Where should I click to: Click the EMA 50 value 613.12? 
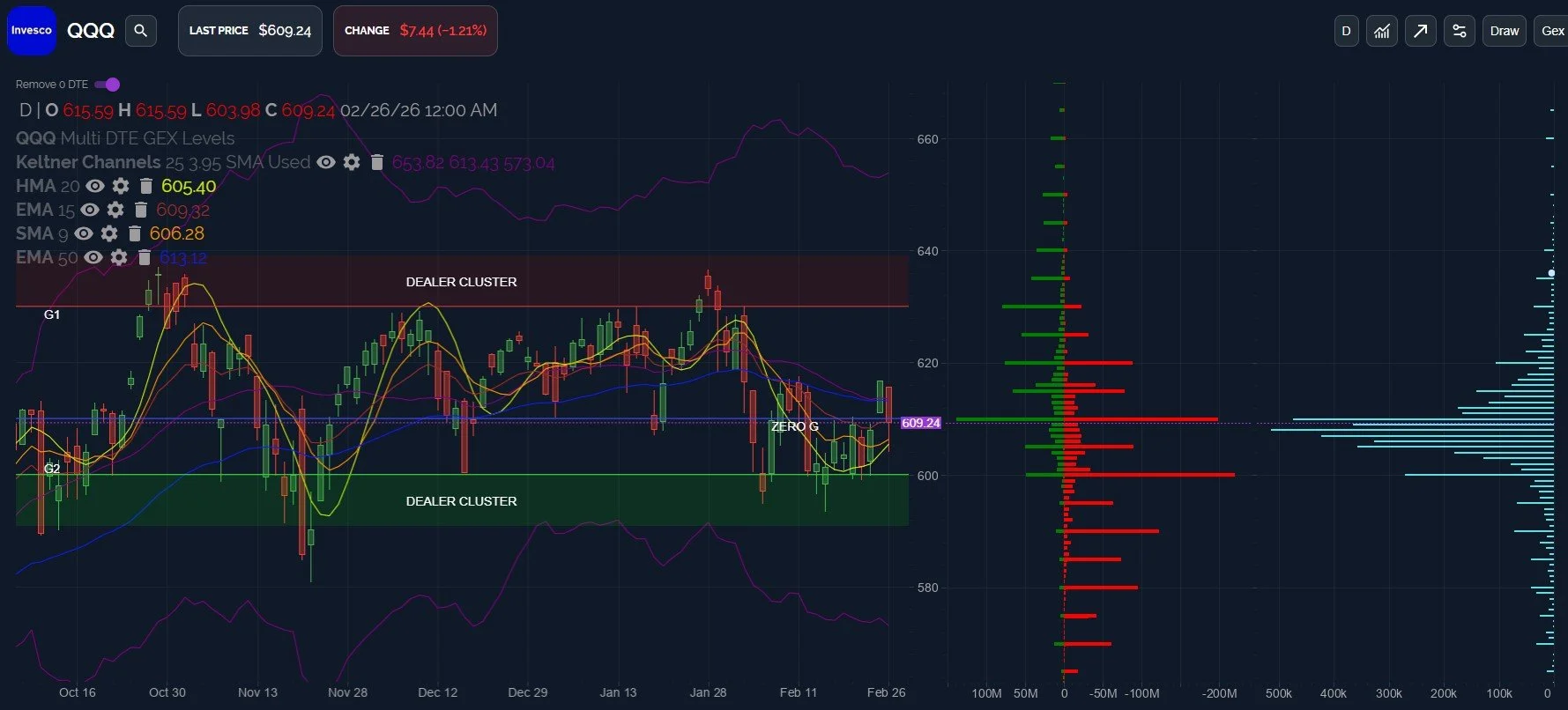tap(183, 257)
